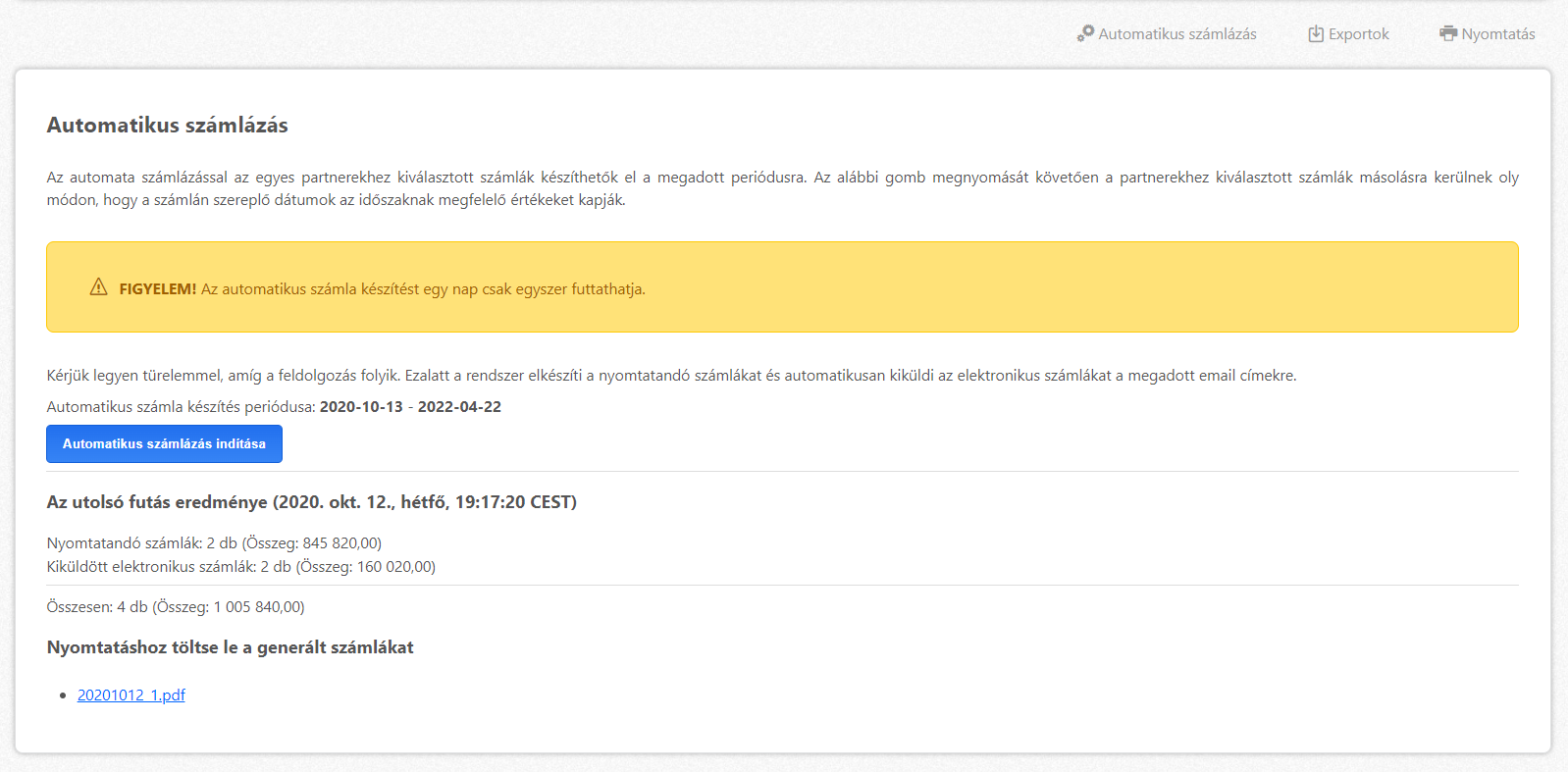Click the period start date 2020-10-13
This screenshot has width=1568, height=772.
tap(361, 407)
